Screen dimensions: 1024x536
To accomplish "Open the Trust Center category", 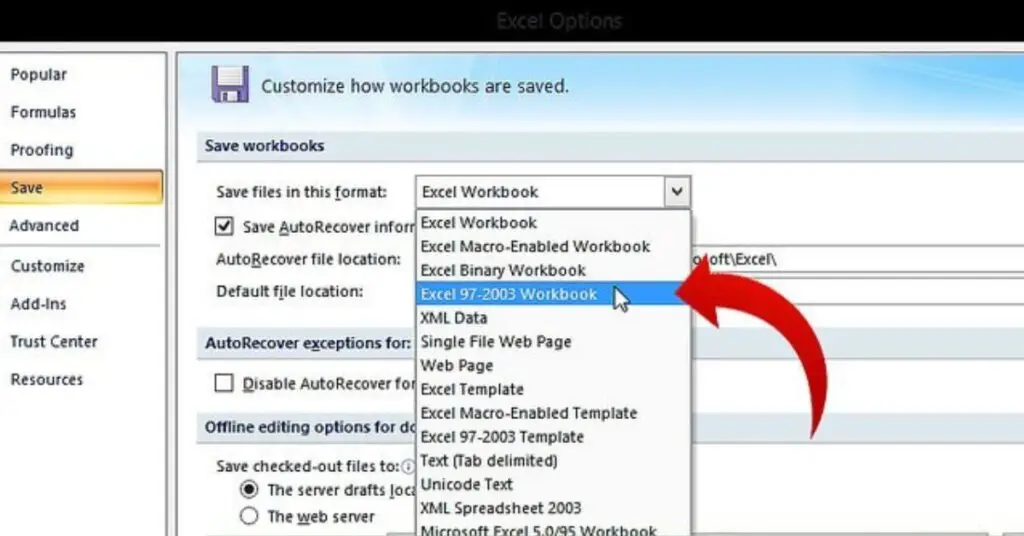I will [x=54, y=342].
